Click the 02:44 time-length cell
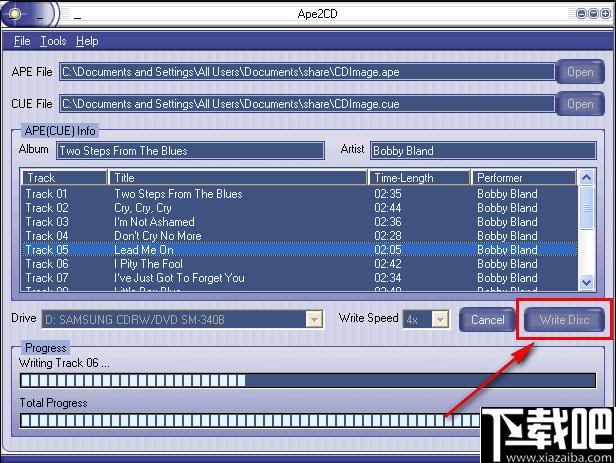Screen dimensions: 616x463 [388, 208]
